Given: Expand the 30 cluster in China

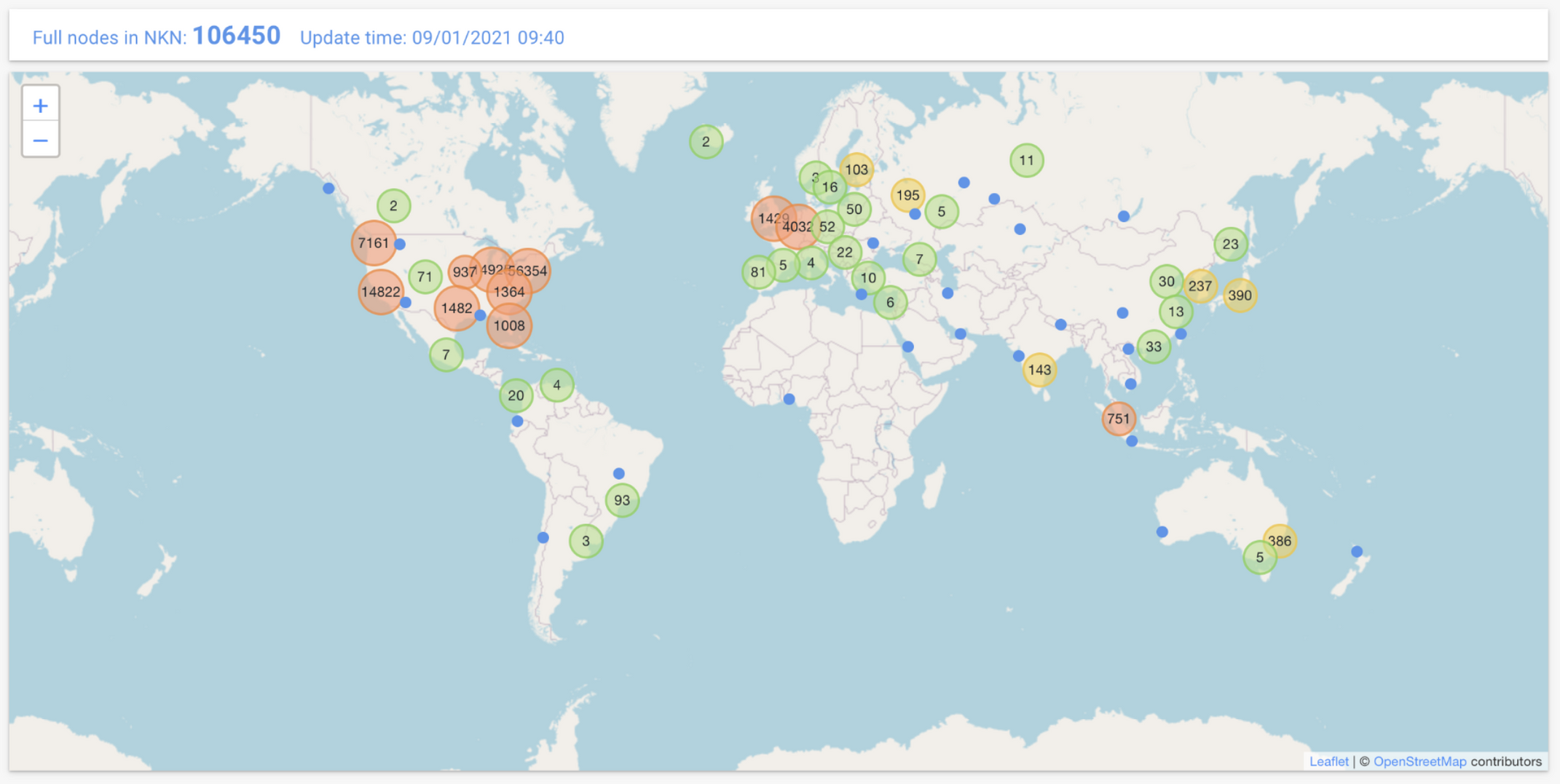Looking at the screenshot, I should [x=1167, y=281].
